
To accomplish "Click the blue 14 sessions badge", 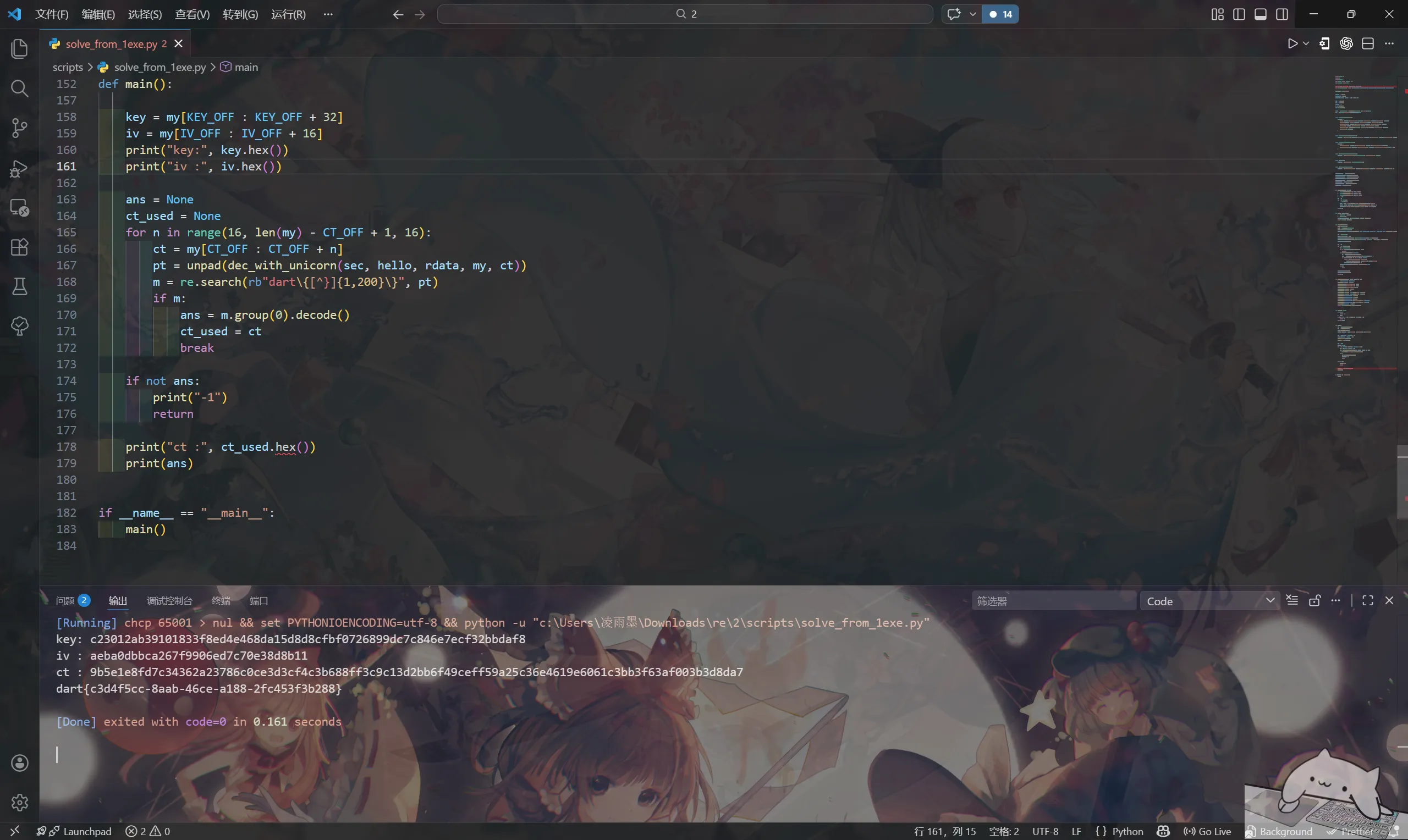I will coord(1000,14).
